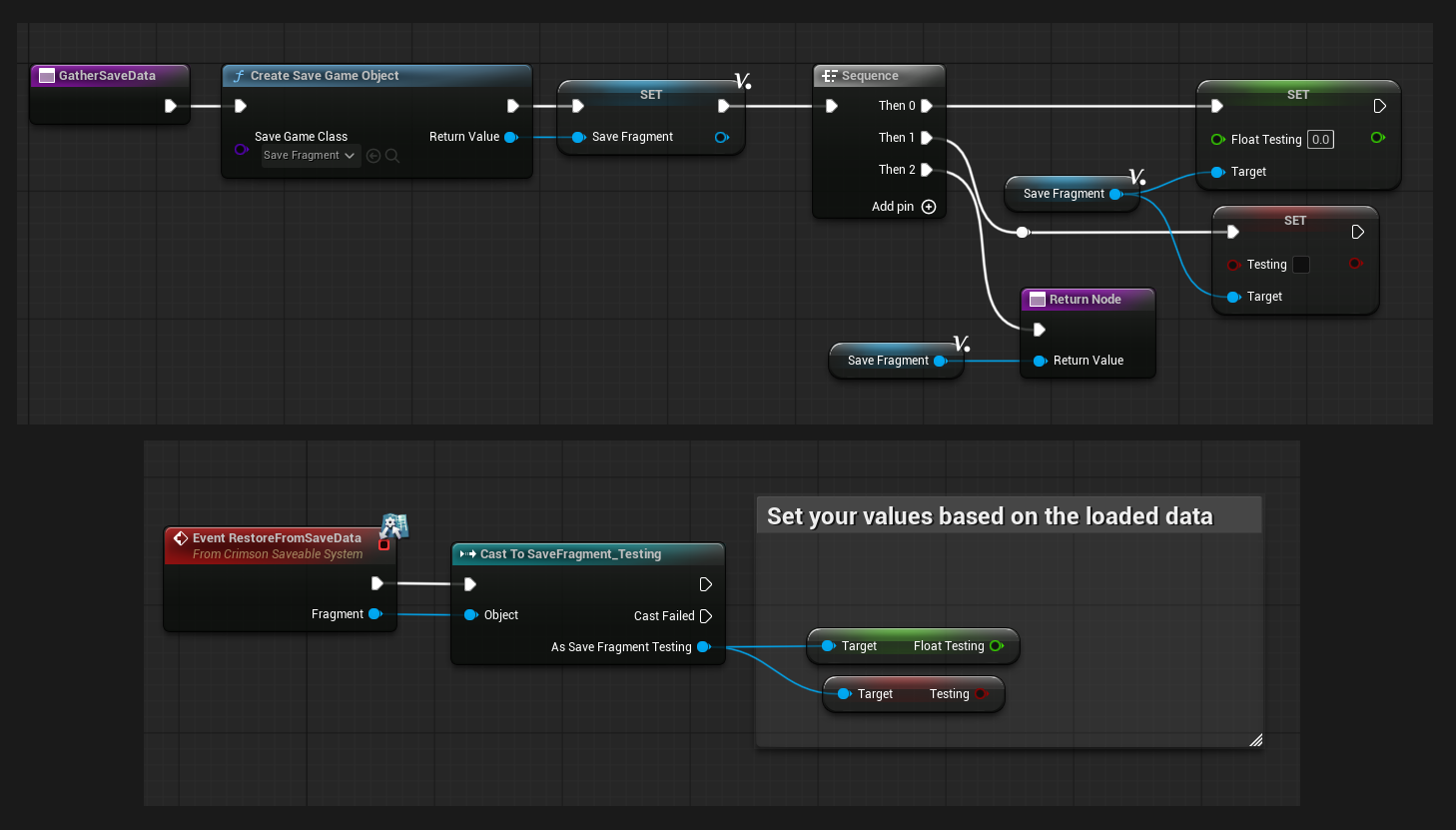Click the Save Fragment getter output pin near Return Node
The height and width of the screenshot is (830, 1456).
[x=940, y=361]
